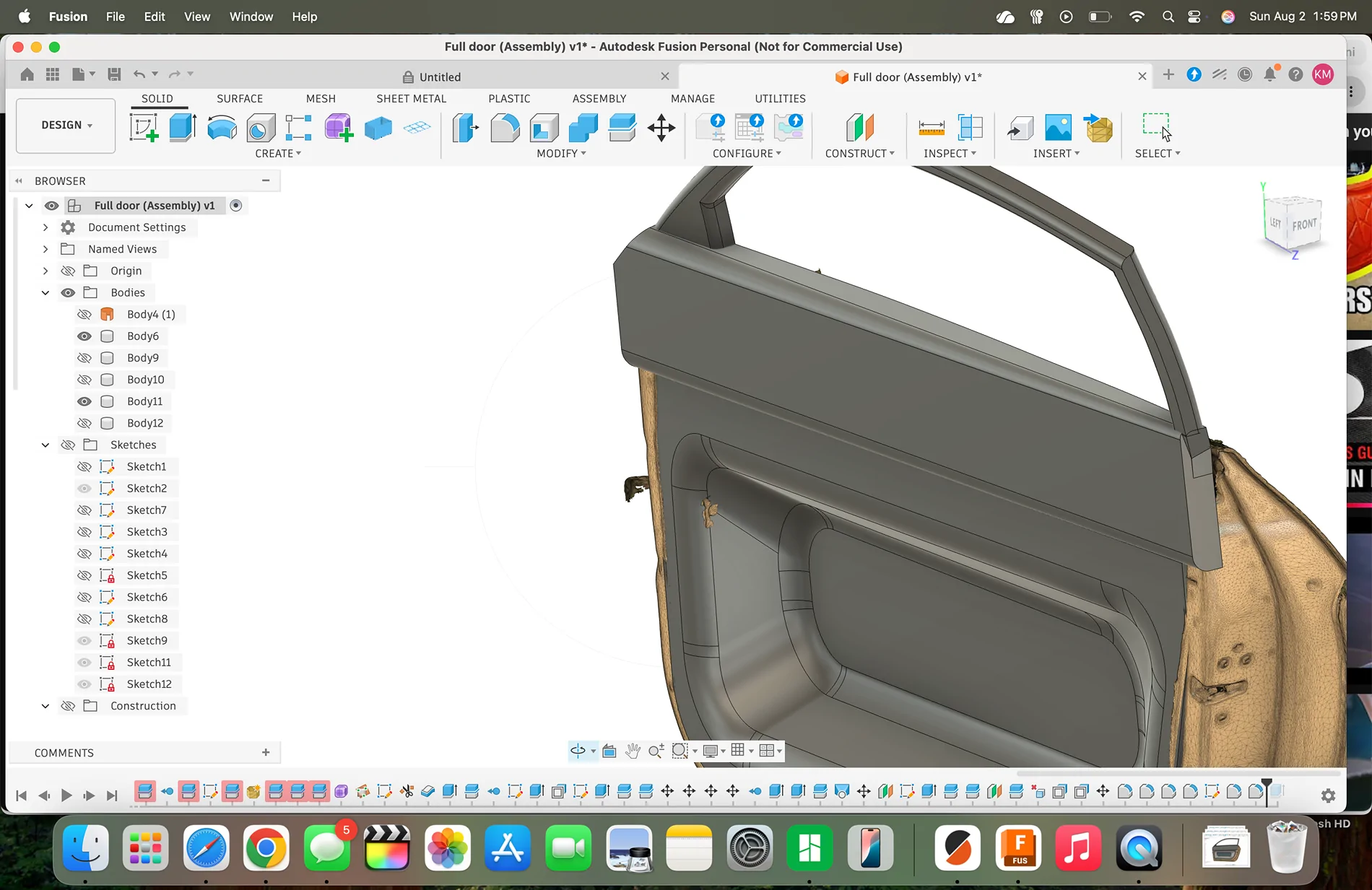Show Body4 (1) in the browser
The width and height of the screenshot is (1372, 890).
pyautogui.click(x=84, y=314)
